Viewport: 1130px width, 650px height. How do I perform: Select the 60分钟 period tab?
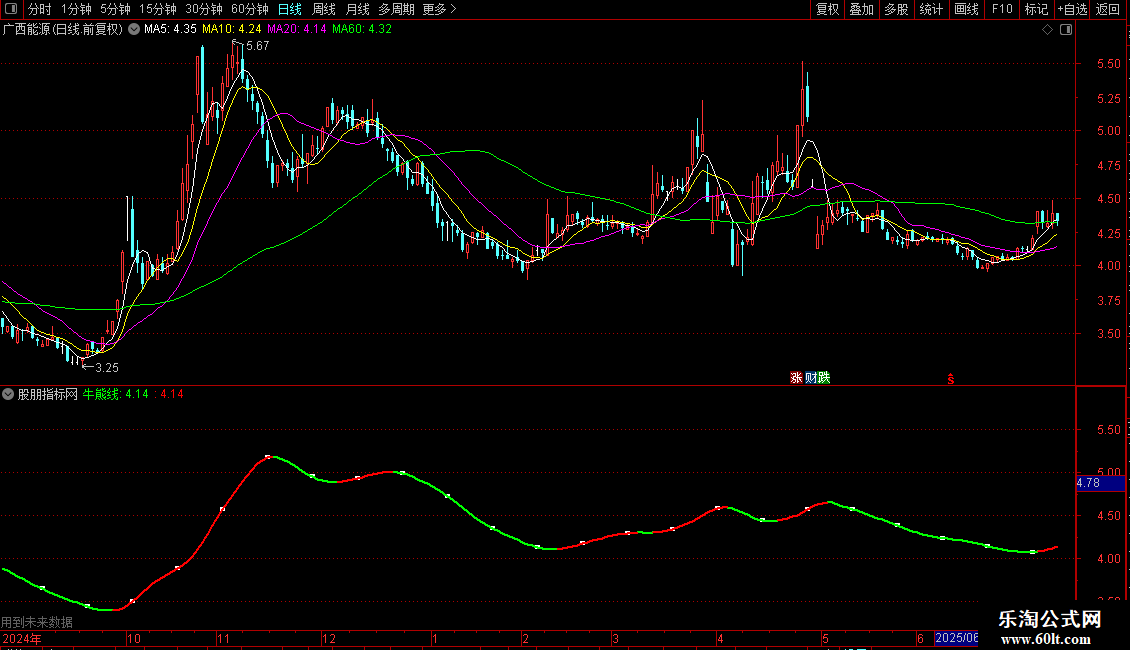click(x=250, y=9)
